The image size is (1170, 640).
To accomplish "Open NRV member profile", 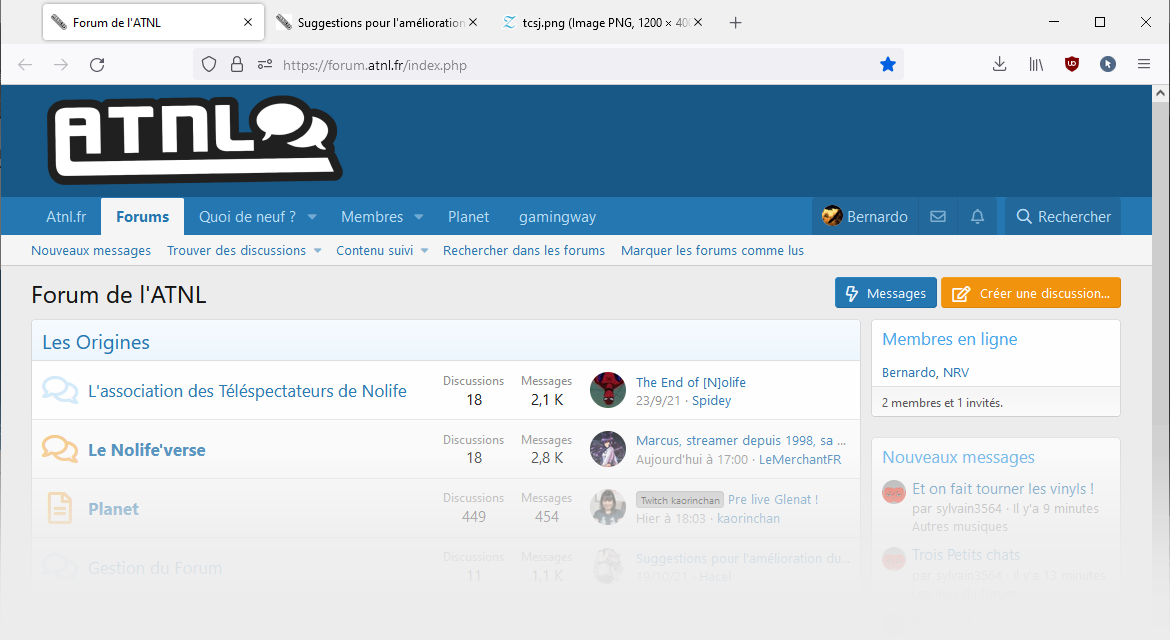I will [x=956, y=372].
